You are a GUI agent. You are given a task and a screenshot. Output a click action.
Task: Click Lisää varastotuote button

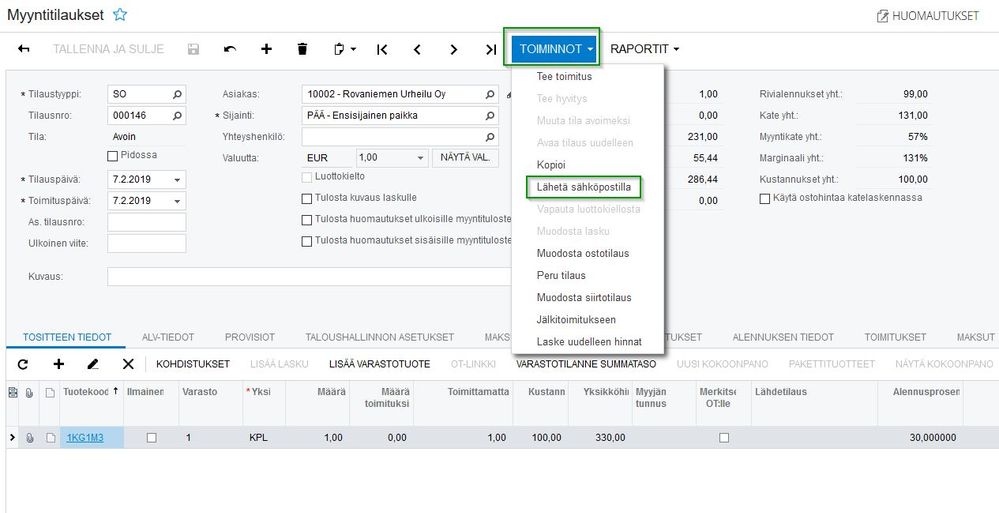tap(380, 364)
